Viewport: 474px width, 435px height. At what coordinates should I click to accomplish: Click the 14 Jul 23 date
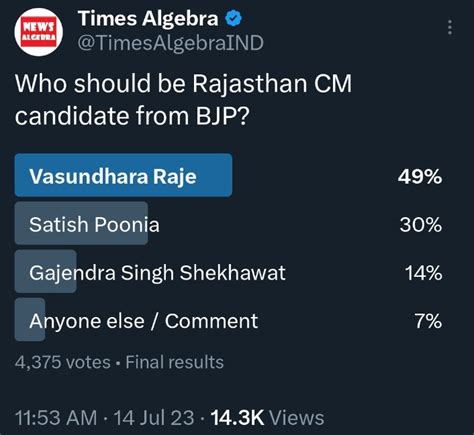tap(154, 418)
